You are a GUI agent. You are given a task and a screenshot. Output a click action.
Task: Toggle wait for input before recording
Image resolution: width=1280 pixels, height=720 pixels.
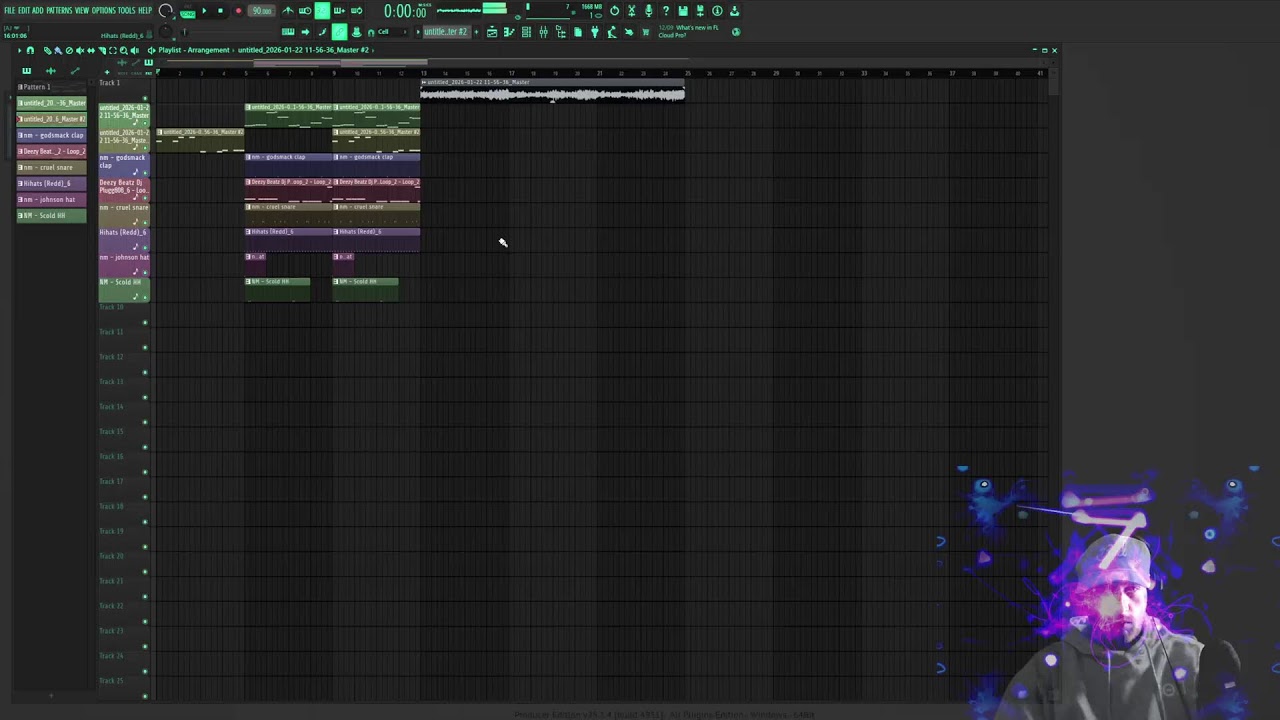[x=306, y=11]
